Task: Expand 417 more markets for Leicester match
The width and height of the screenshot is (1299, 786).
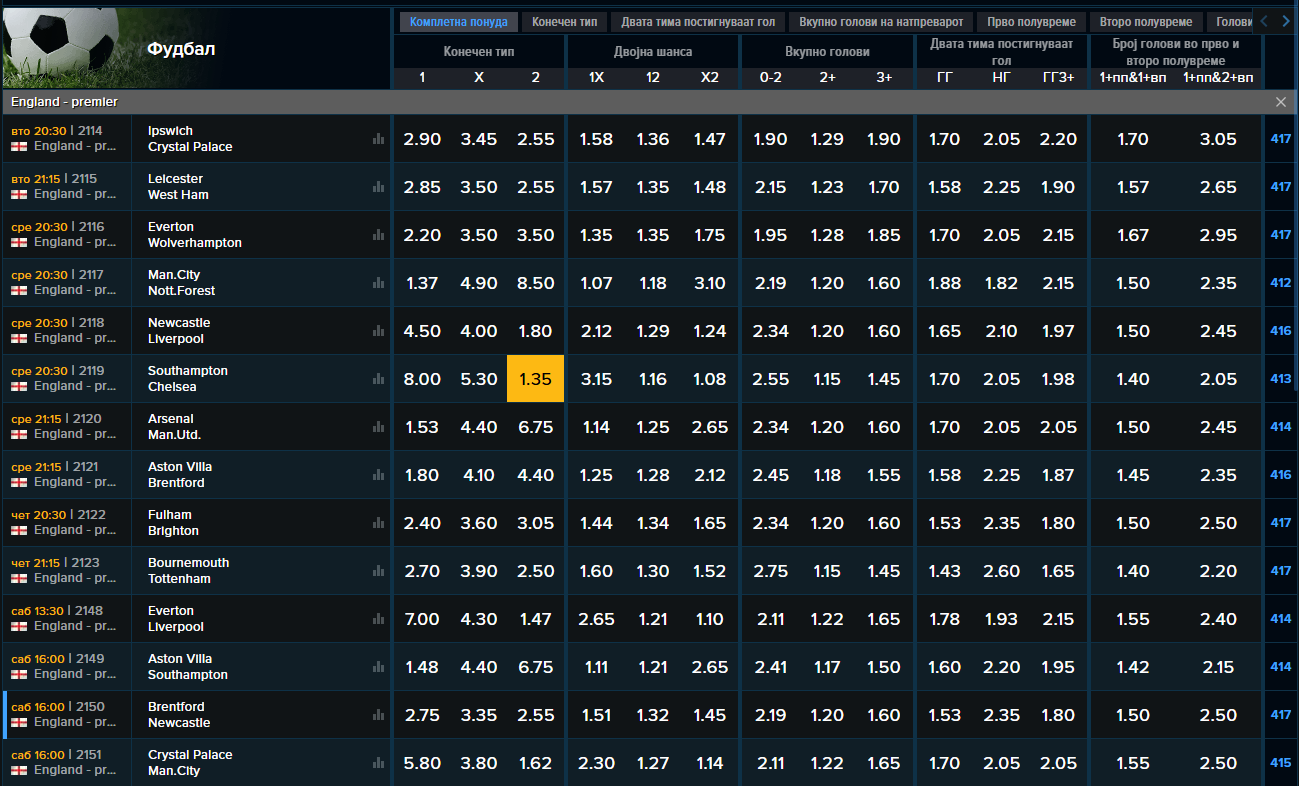Action: tap(1281, 187)
